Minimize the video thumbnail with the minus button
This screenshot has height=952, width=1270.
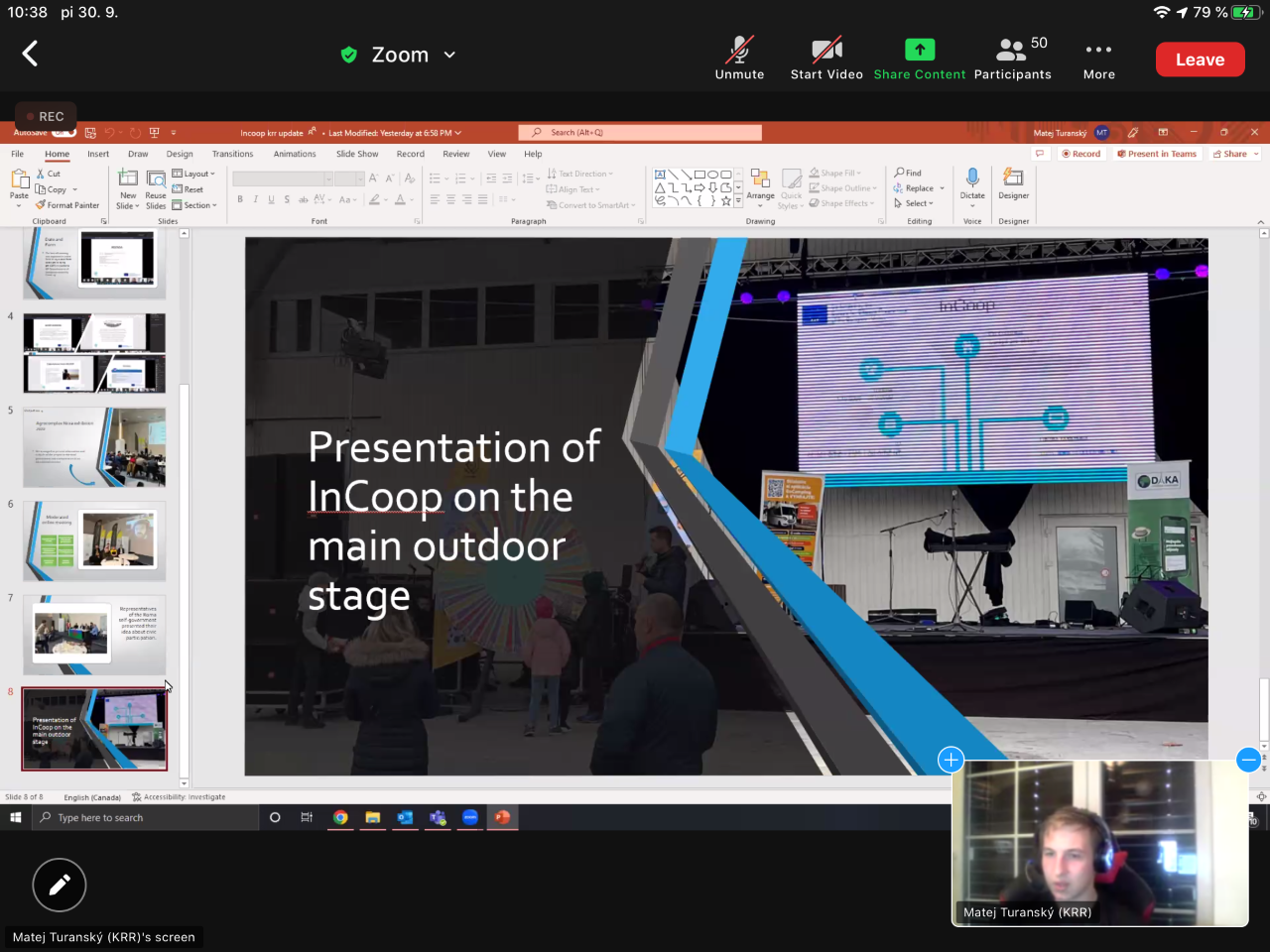click(x=1248, y=760)
